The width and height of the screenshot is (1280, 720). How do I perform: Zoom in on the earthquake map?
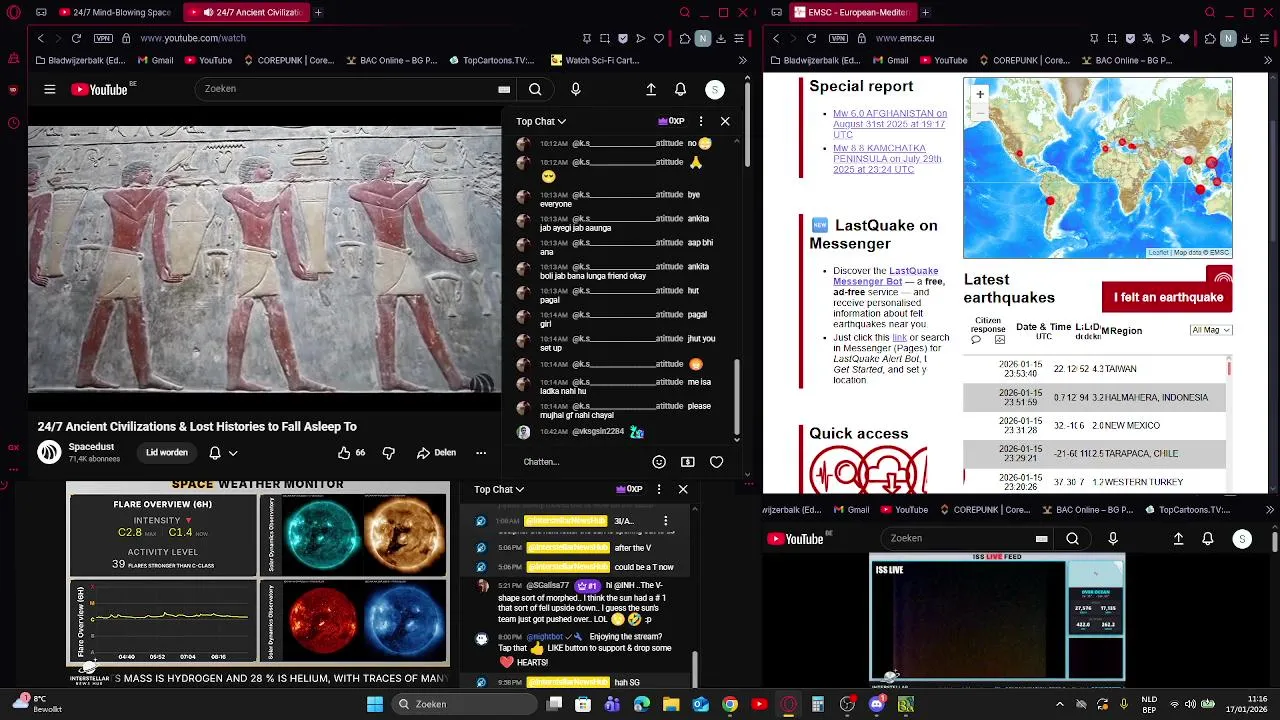coord(980,94)
